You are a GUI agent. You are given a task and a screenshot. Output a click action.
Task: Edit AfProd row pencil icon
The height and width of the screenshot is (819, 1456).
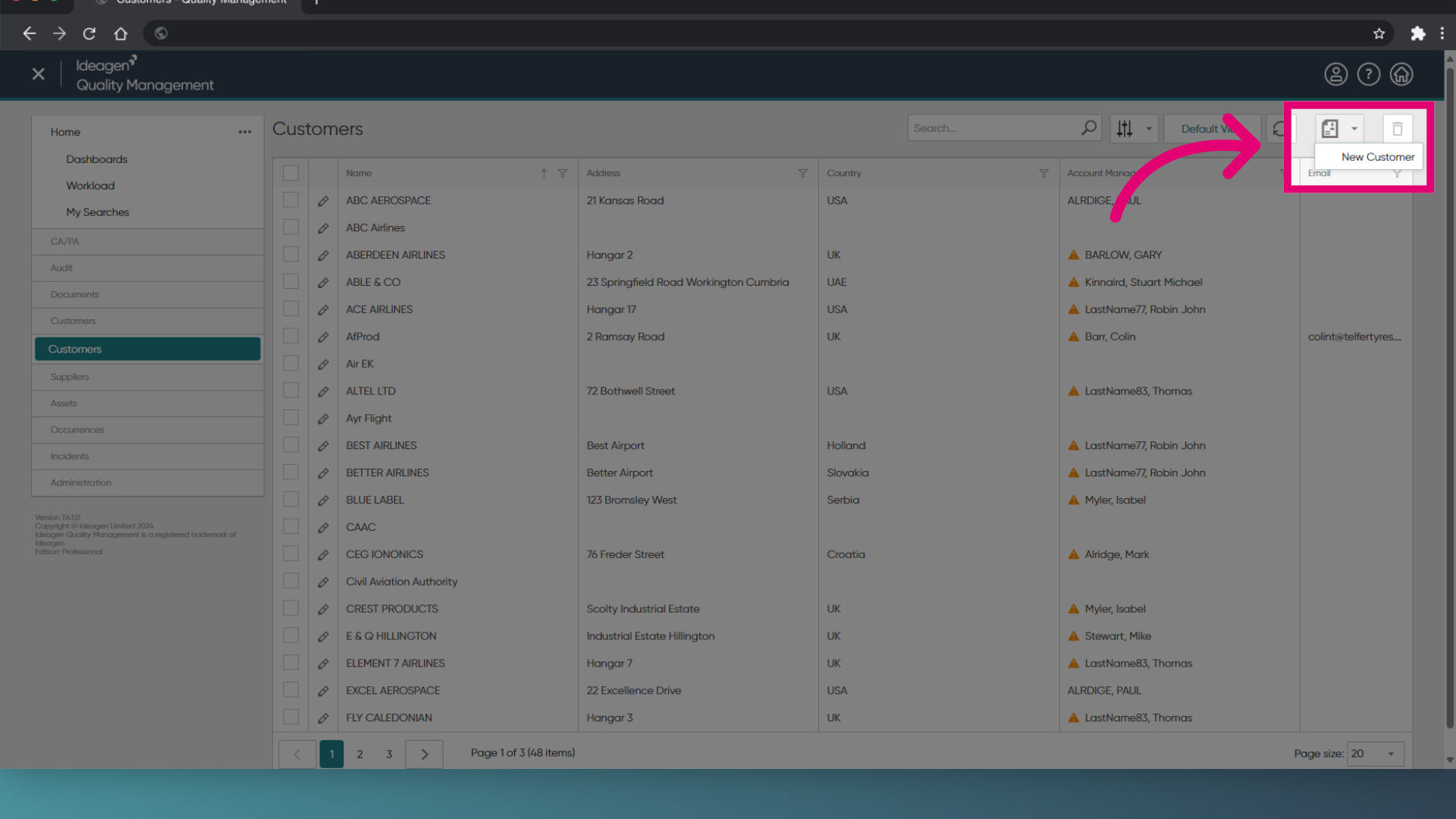(x=323, y=337)
